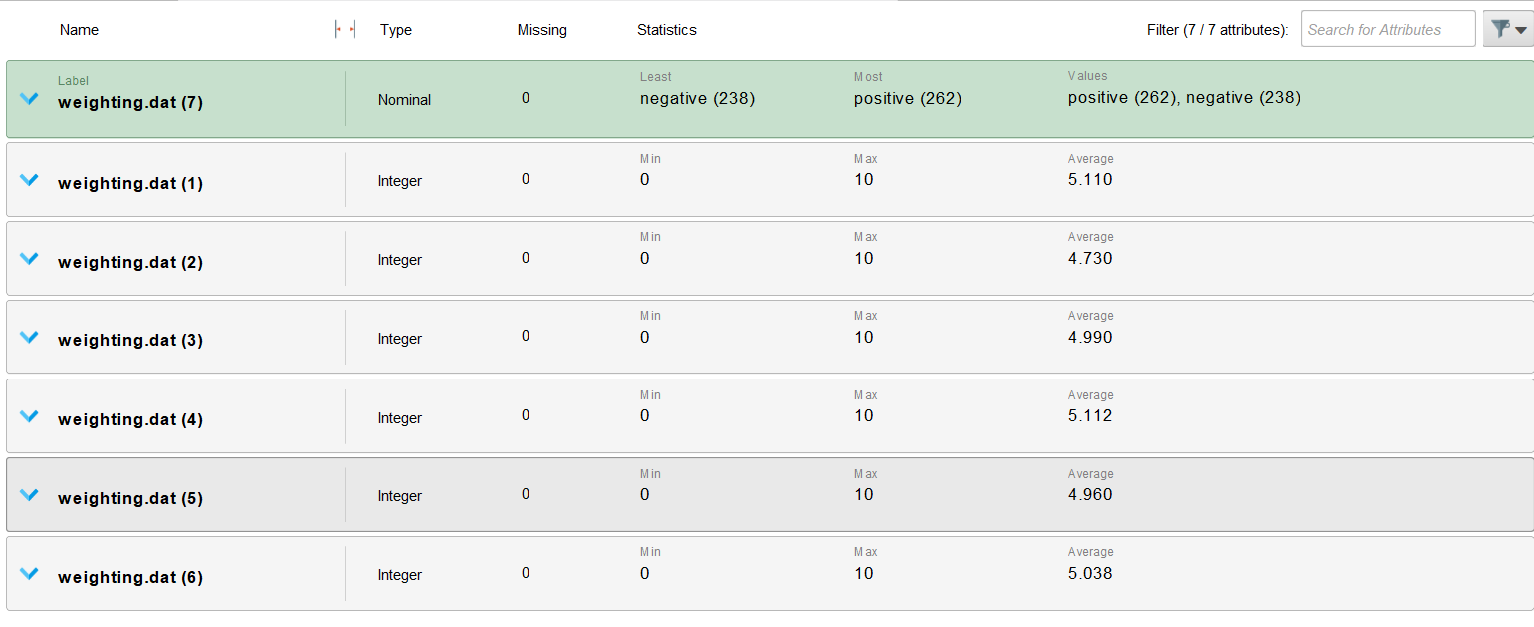Screen dimensions: 1534x627
Task: Sort by the Type column header
Action: click(396, 30)
